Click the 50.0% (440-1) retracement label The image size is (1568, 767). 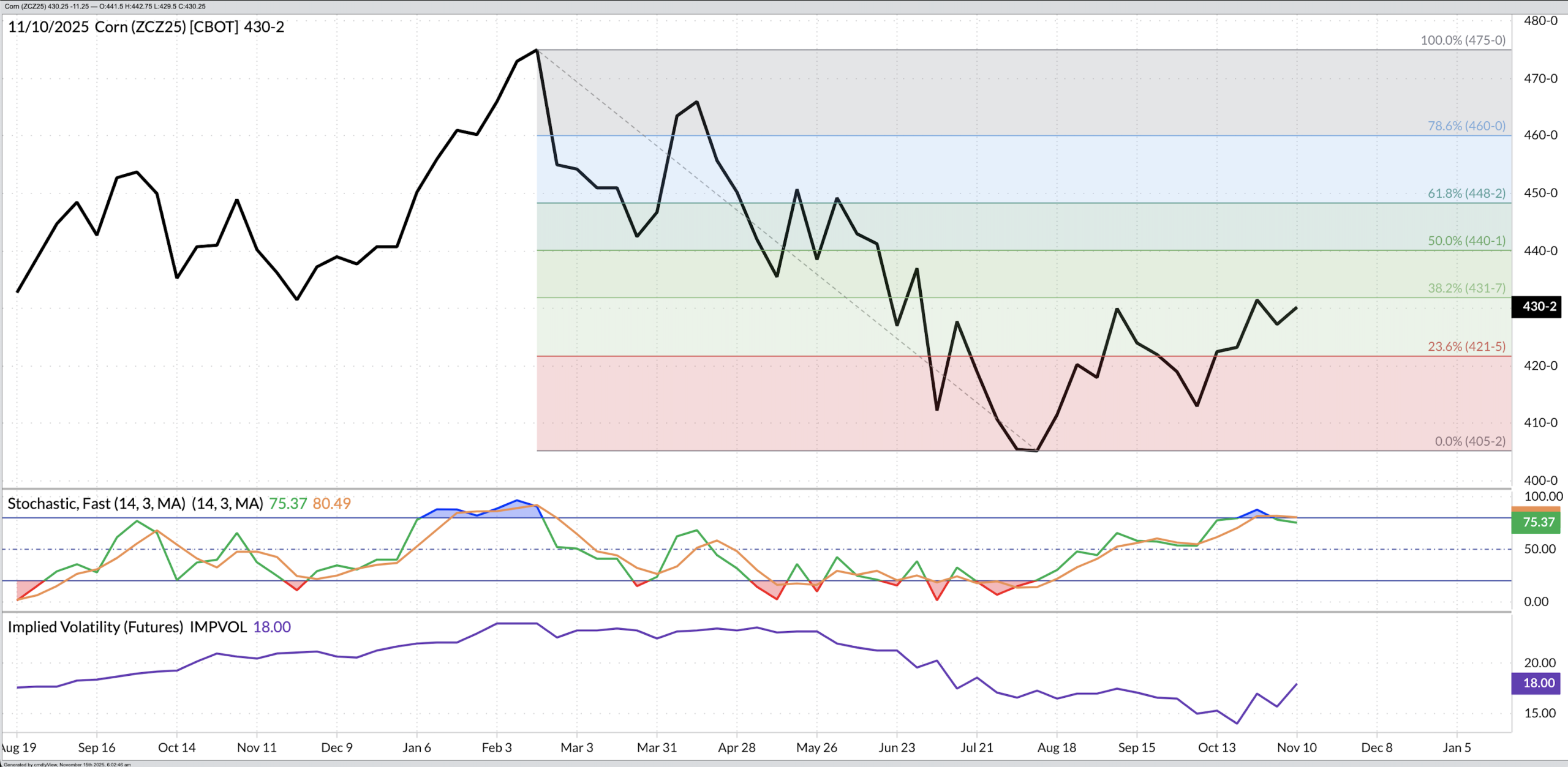[x=1466, y=241]
